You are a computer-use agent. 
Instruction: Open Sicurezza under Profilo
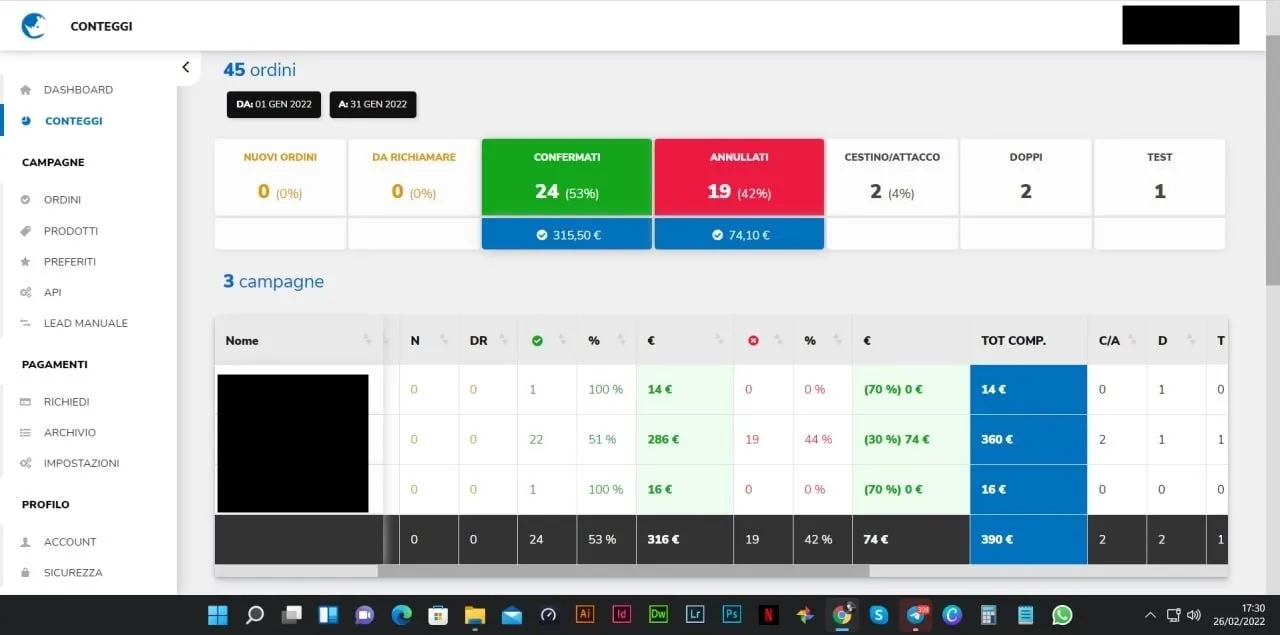73,573
